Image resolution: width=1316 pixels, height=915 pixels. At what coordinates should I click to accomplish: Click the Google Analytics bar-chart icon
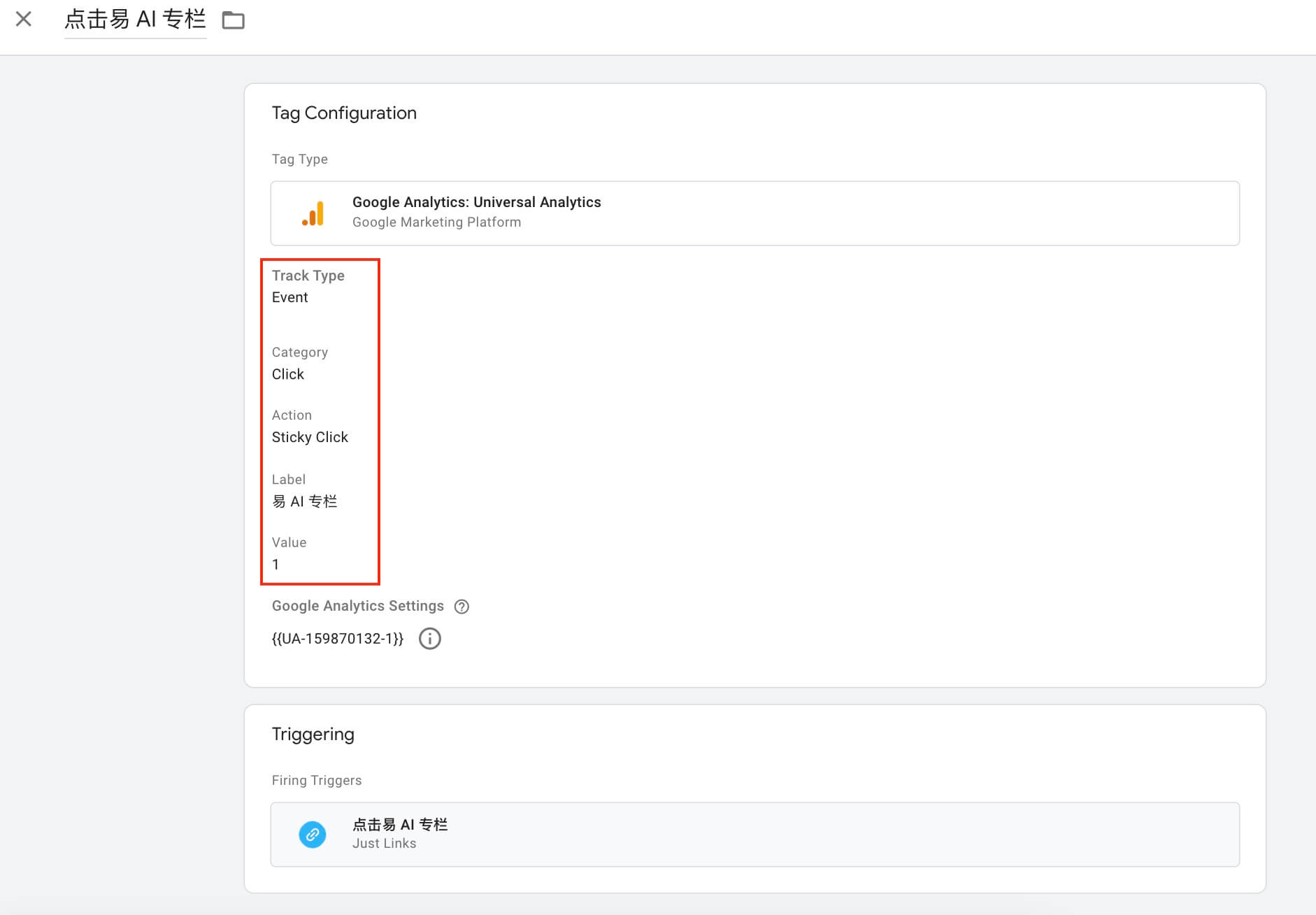coord(313,213)
